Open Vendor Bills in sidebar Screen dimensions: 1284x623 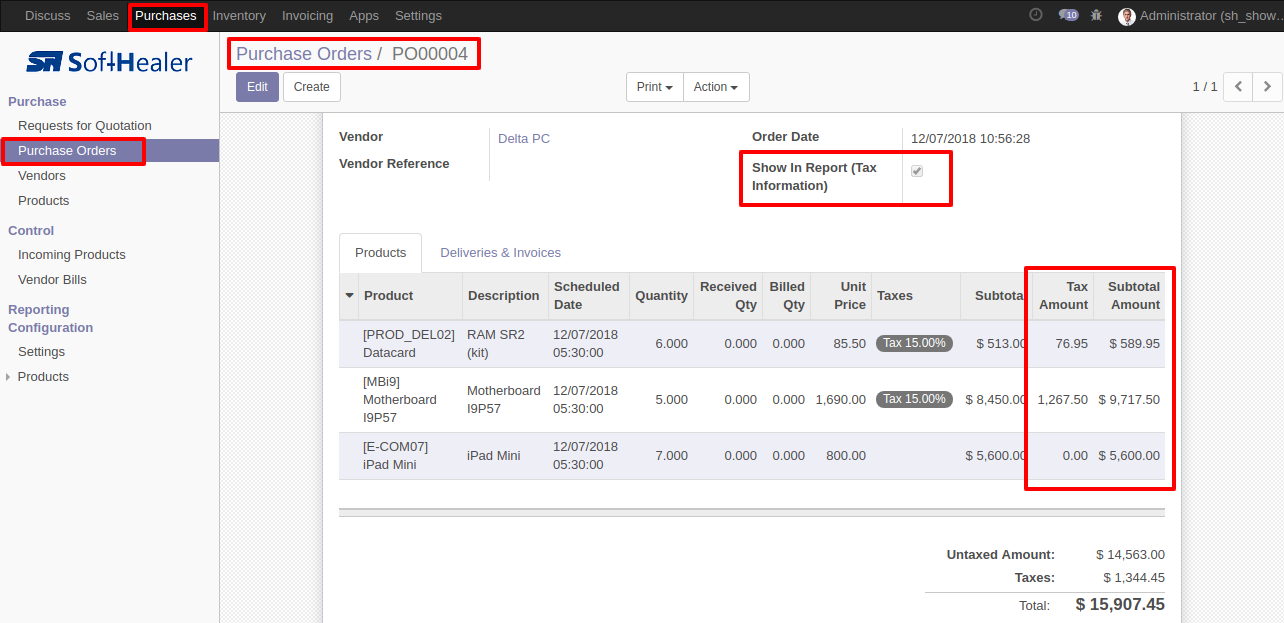(52, 280)
